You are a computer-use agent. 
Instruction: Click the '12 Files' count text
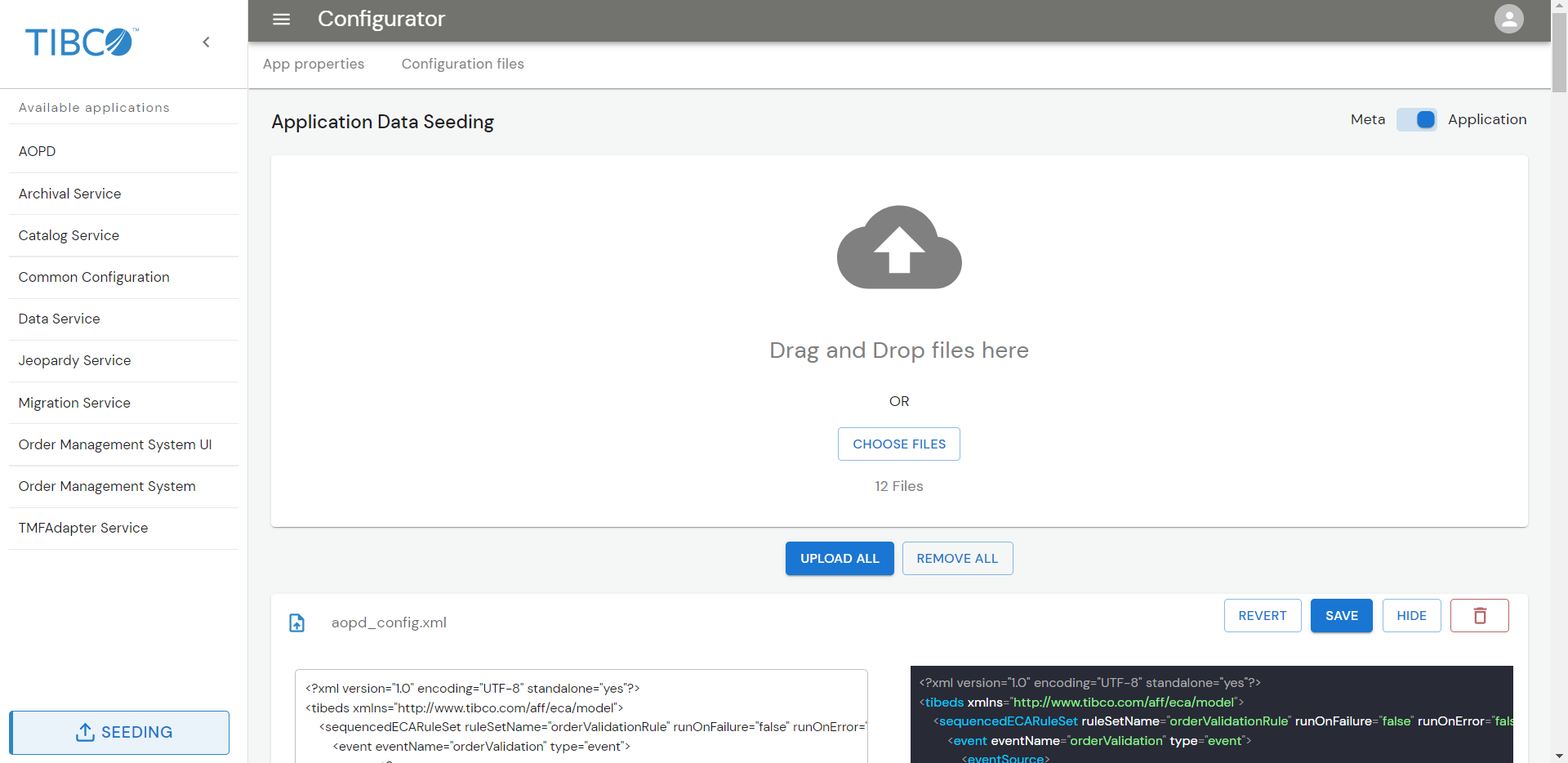pyautogui.click(x=899, y=486)
